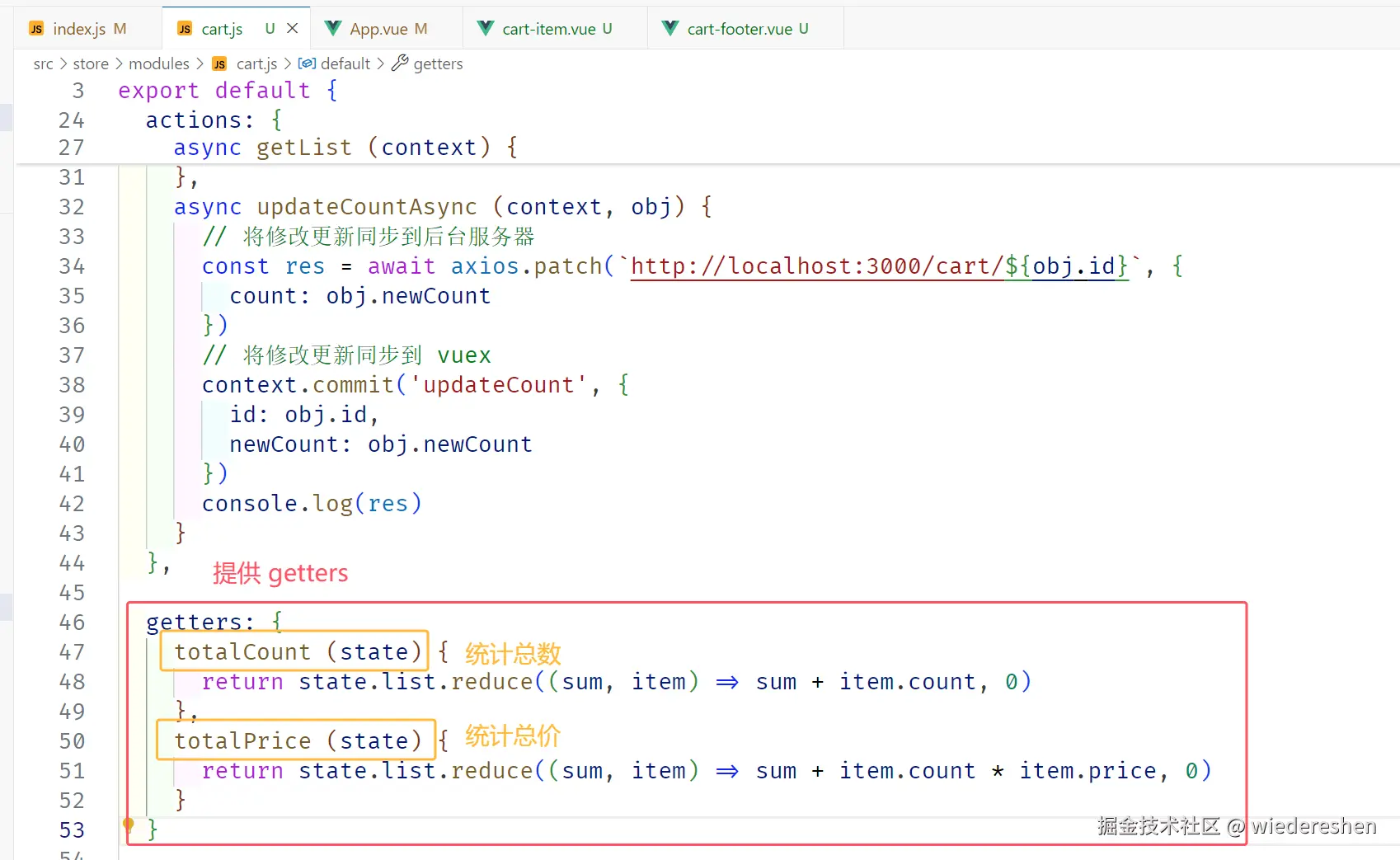Click line number 48 in the gutter
This screenshot has height=860, width=1400.
[x=72, y=682]
